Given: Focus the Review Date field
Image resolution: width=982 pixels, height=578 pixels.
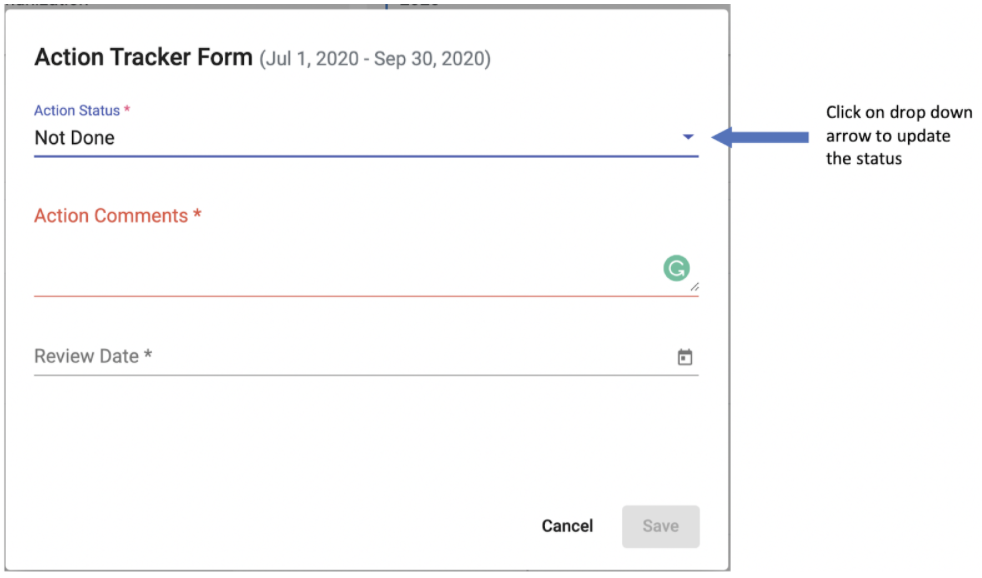Looking at the screenshot, I should tap(366, 356).
